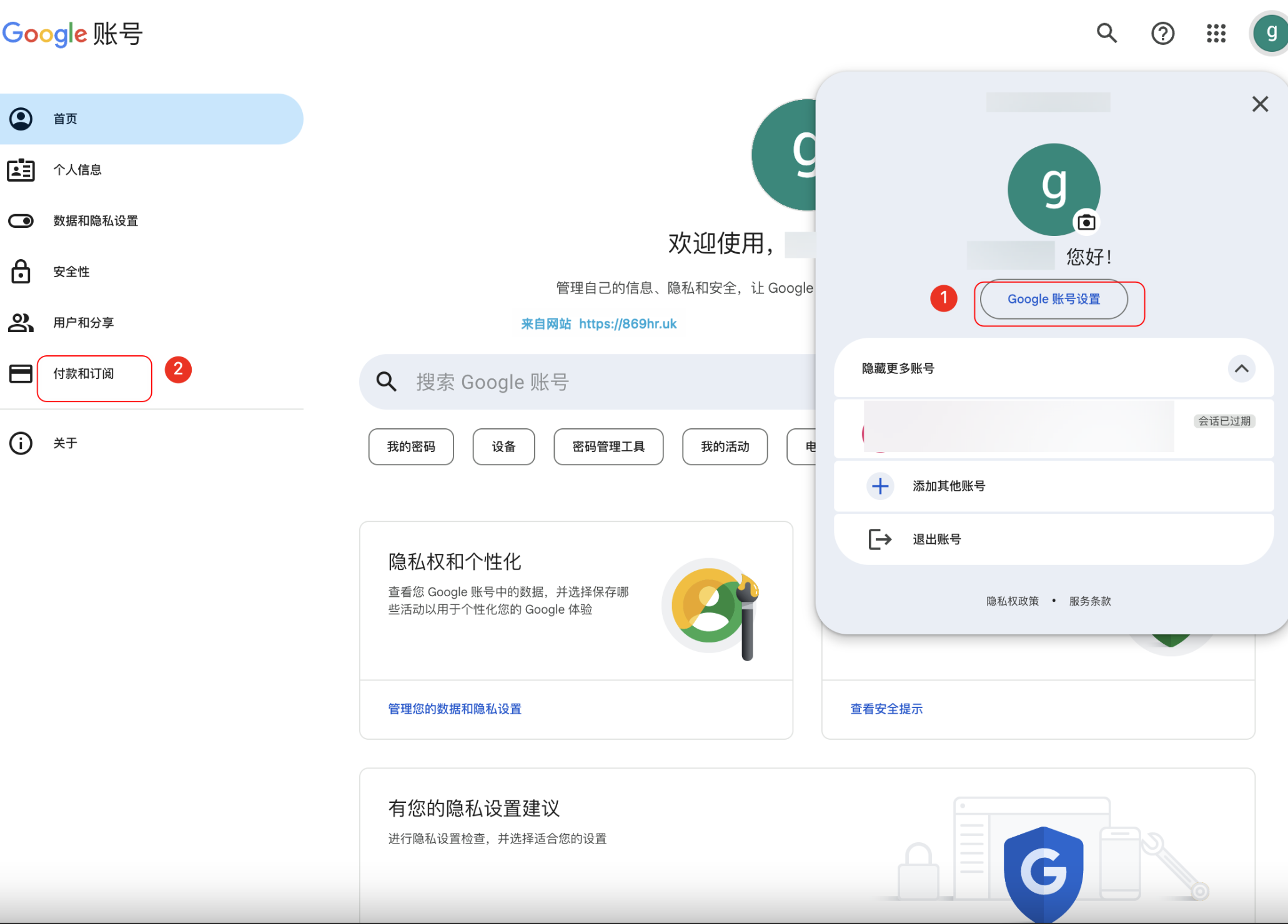Open 关于 in sidebar
The width and height of the screenshot is (1288, 924).
[x=152, y=443]
